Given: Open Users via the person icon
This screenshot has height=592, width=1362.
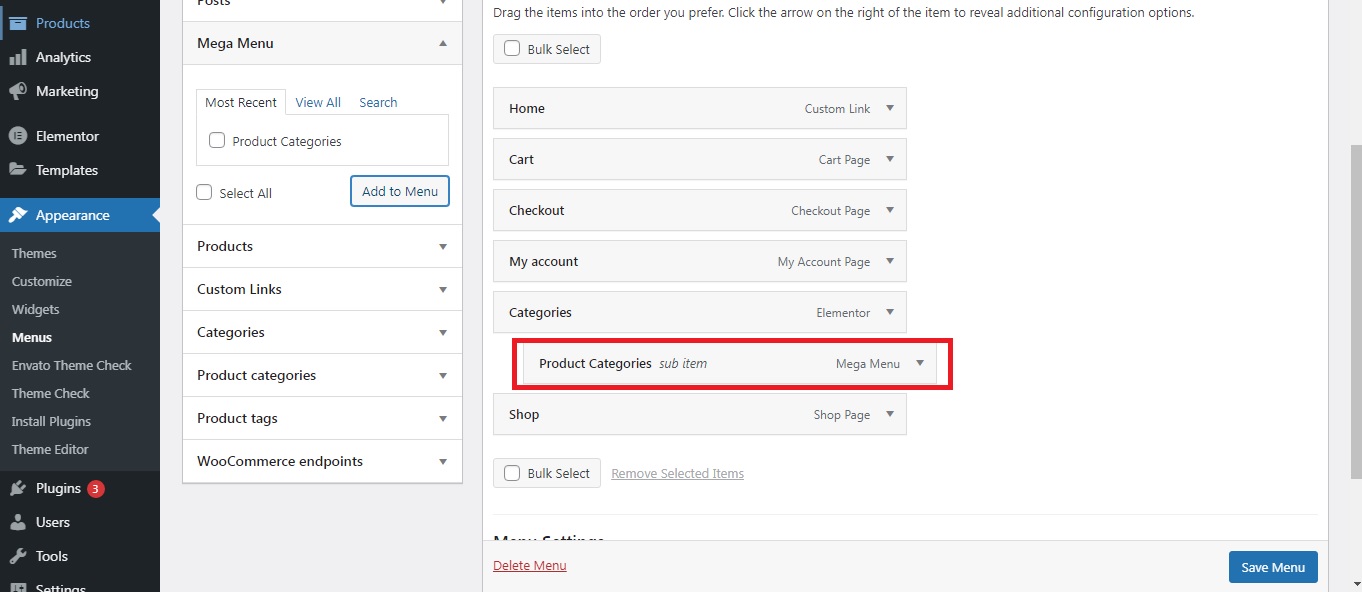Looking at the screenshot, I should (x=17, y=522).
